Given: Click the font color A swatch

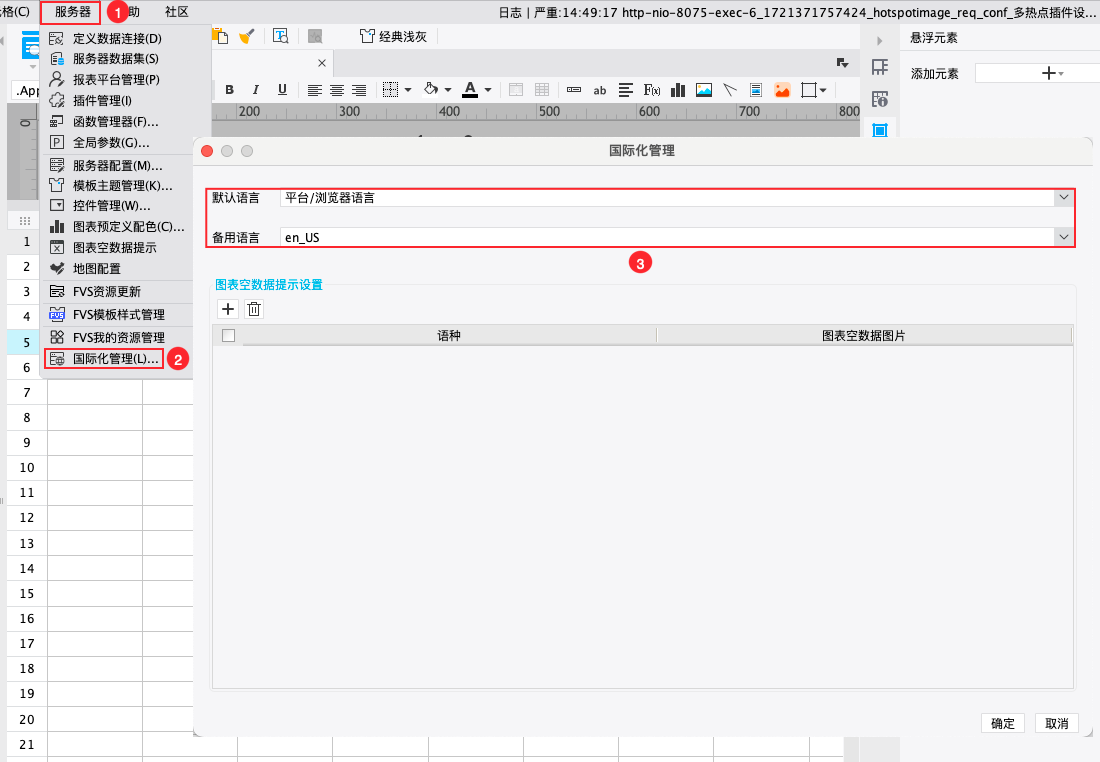Looking at the screenshot, I should click(x=470, y=90).
